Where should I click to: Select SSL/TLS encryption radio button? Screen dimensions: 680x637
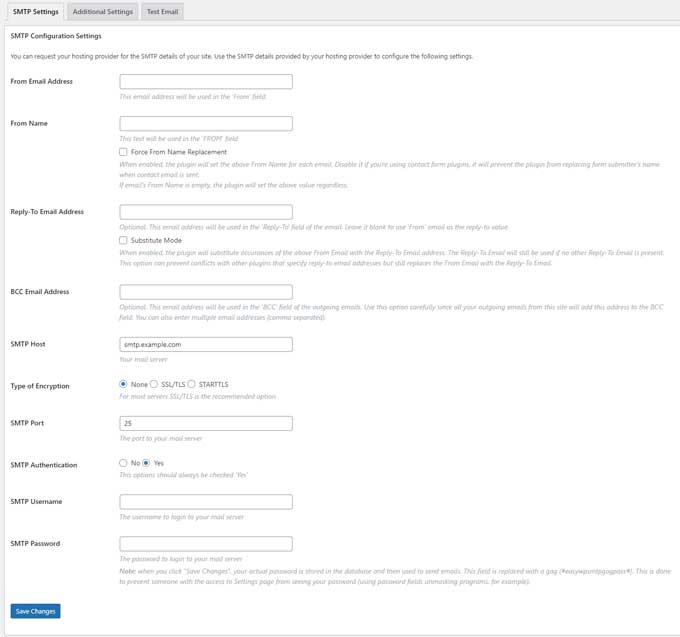(154, 384)
